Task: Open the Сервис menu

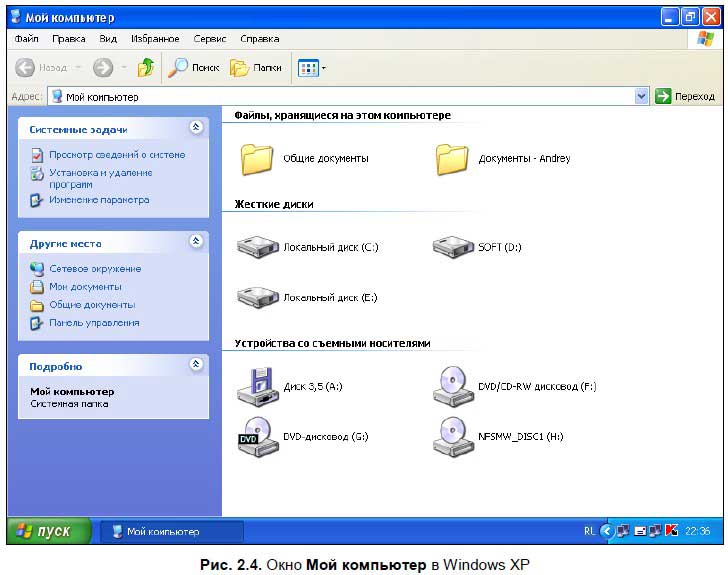Action: click(x=210, y=39)
